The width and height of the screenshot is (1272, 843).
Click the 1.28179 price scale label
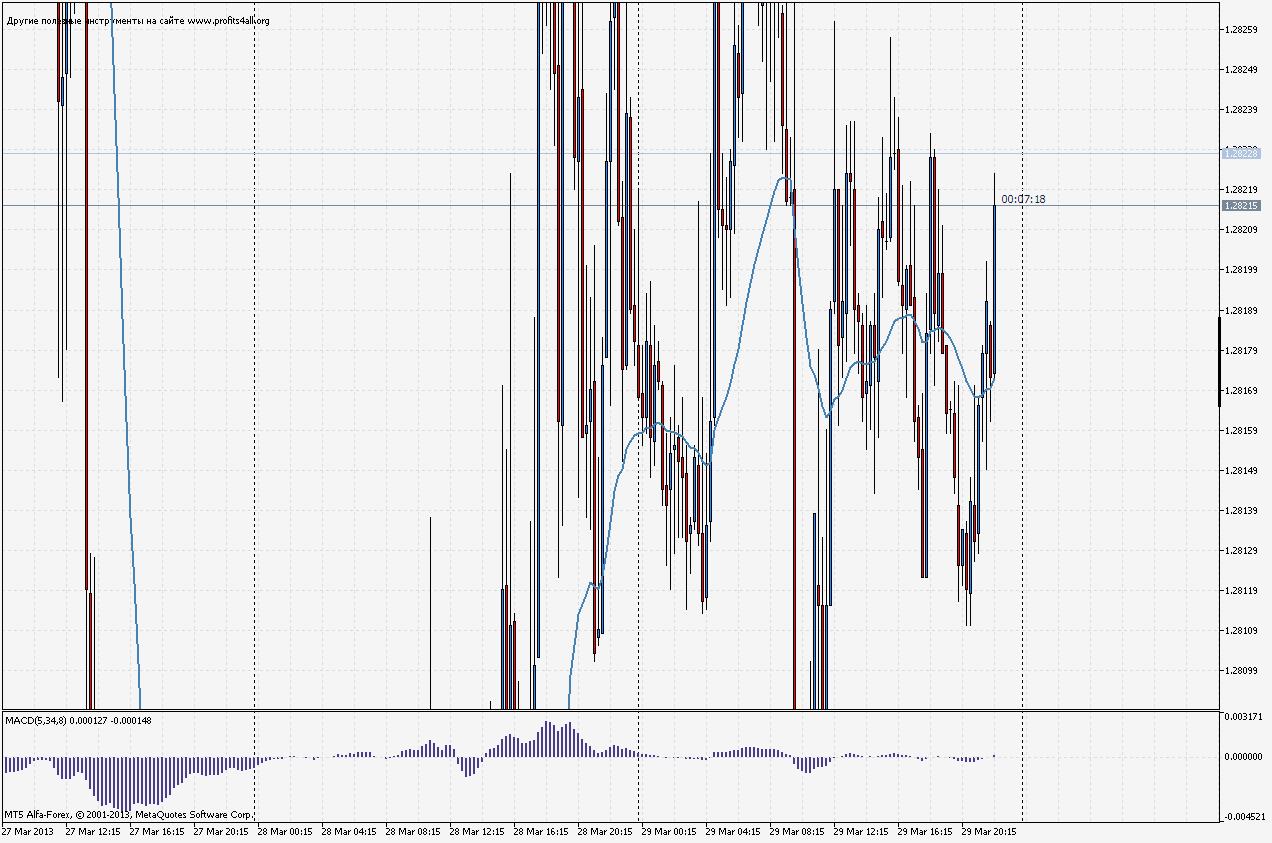click(x=1240, y=350)
